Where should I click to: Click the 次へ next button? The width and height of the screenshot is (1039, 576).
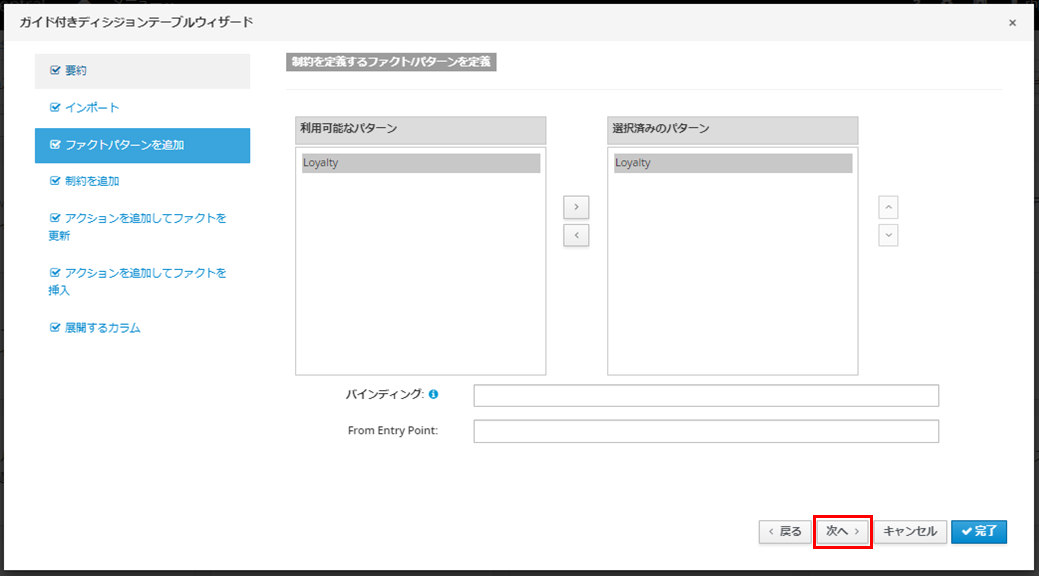pyautogui.click(x=842, y=532)
